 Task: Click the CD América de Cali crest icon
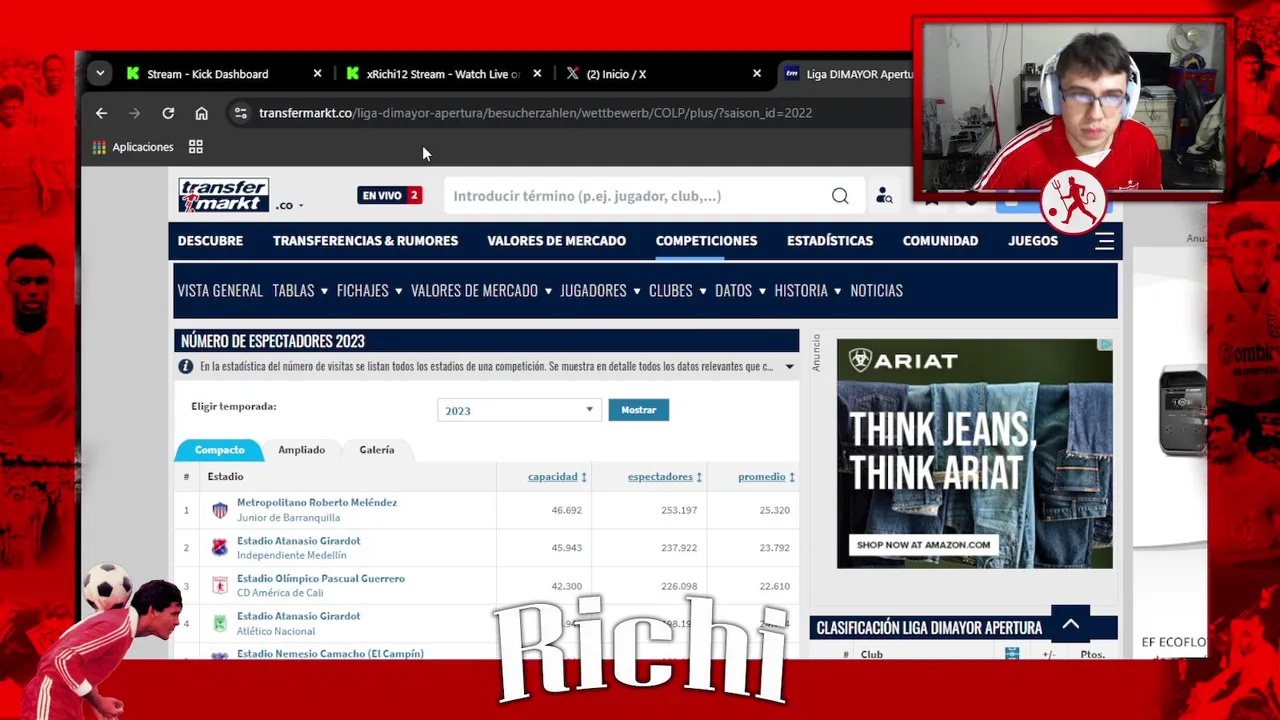(x=220, y=586)
